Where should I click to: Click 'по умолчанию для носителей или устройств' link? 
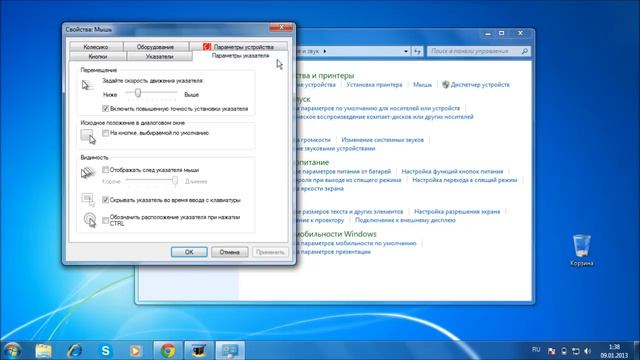(x=377, y=108)
